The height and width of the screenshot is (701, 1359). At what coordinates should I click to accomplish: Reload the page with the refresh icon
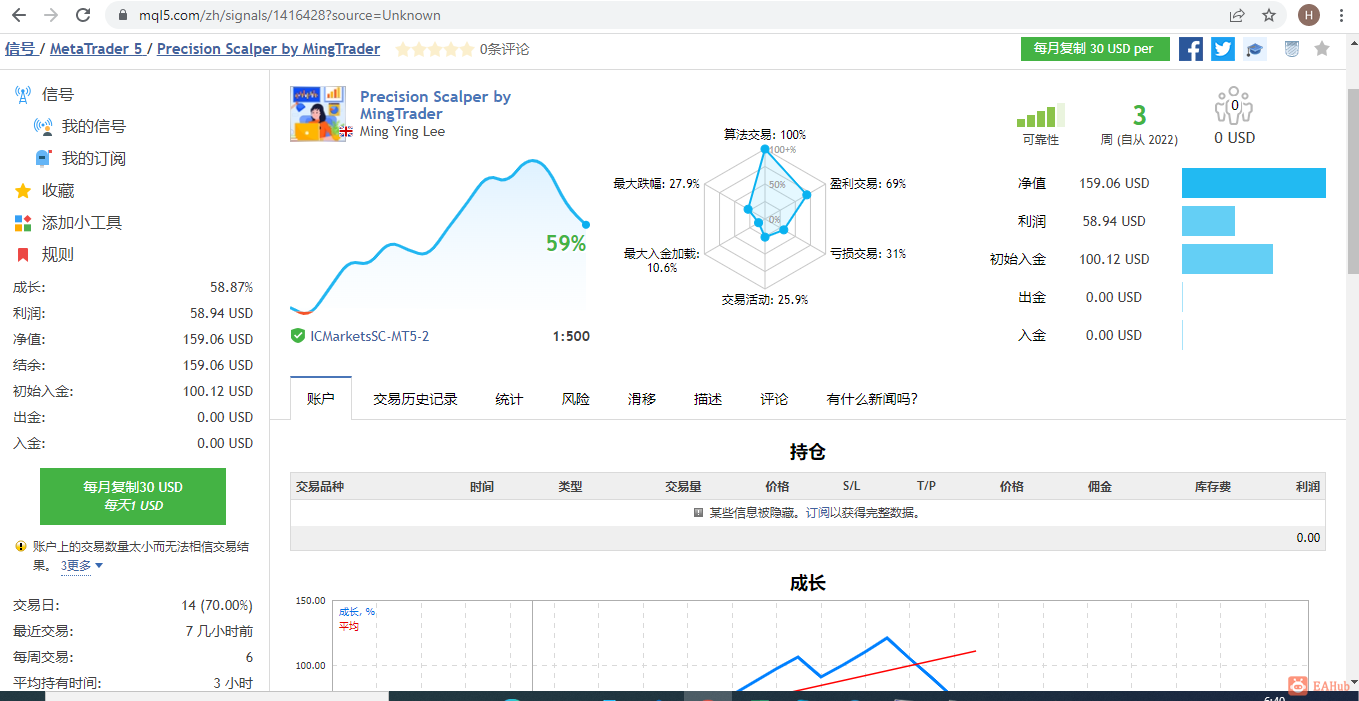(x=83, y=15)
